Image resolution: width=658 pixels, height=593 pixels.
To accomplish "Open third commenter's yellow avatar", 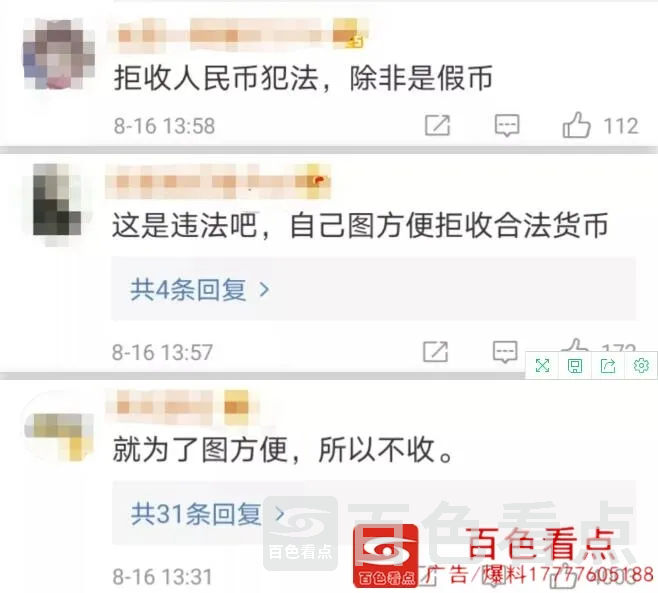I will coord(59,434).
